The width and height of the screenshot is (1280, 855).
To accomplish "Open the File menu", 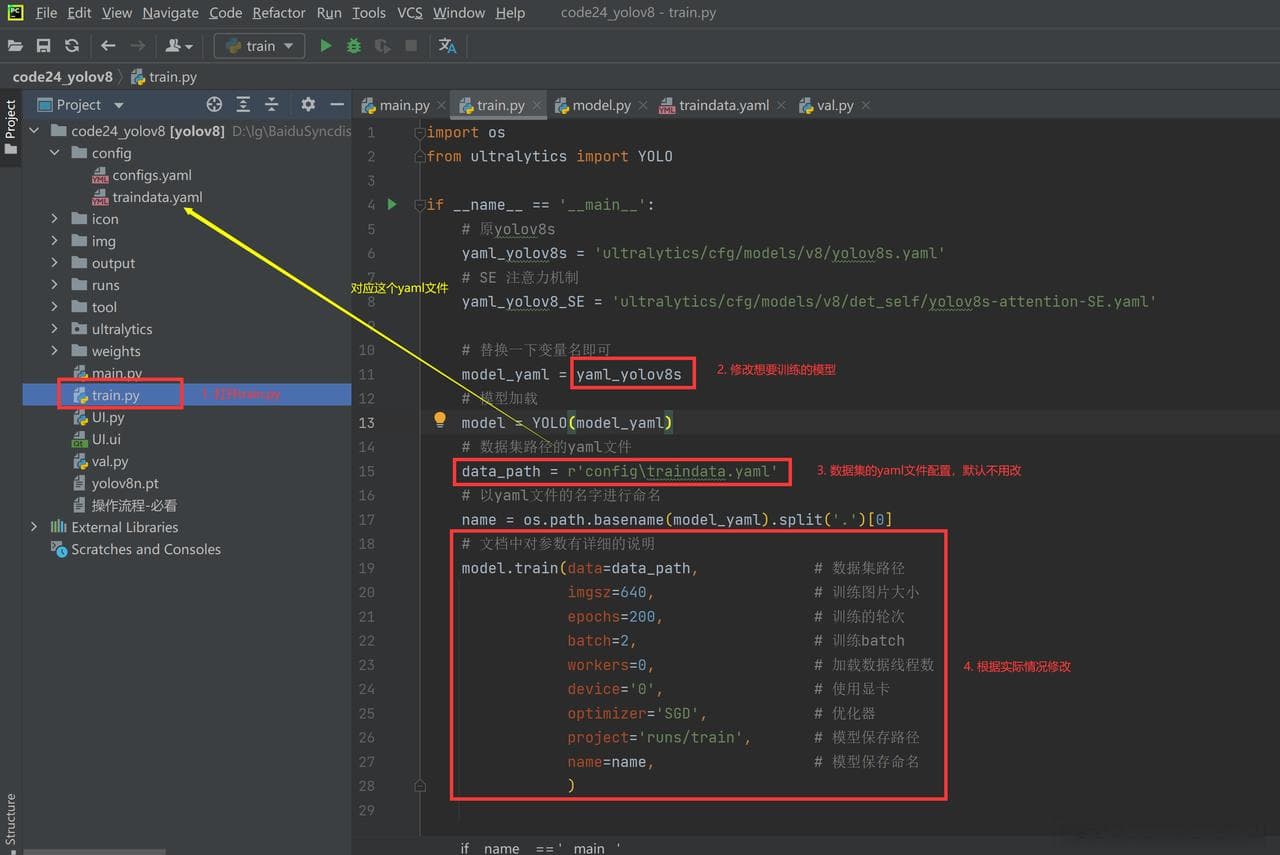I will 46,13.
